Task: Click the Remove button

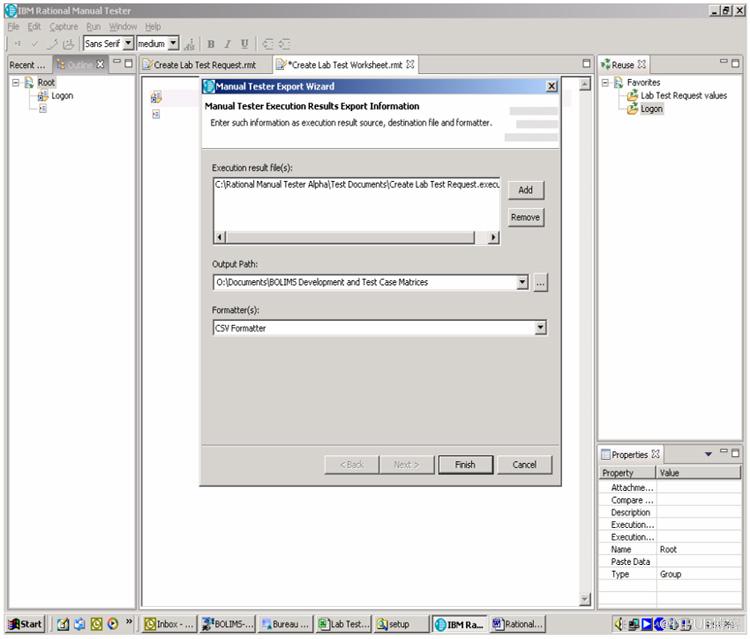Action: (x=526, y=217)
